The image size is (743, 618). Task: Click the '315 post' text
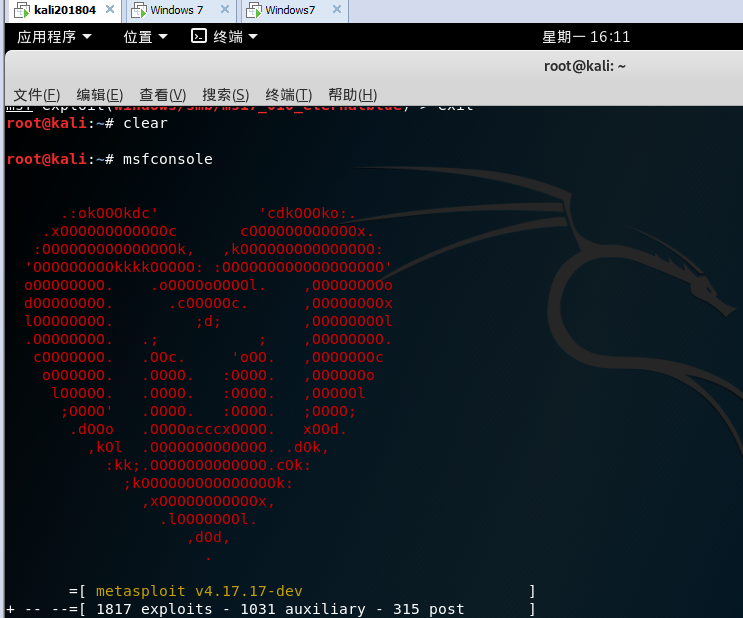coord(428,609)
